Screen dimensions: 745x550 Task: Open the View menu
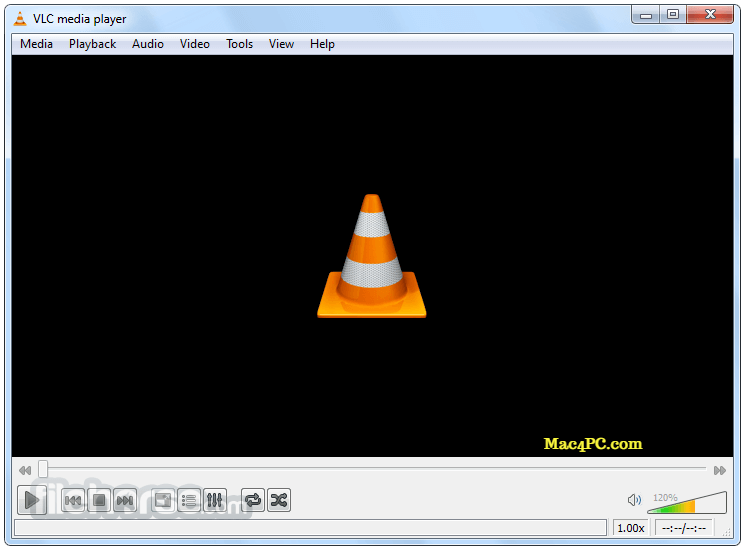281,44
